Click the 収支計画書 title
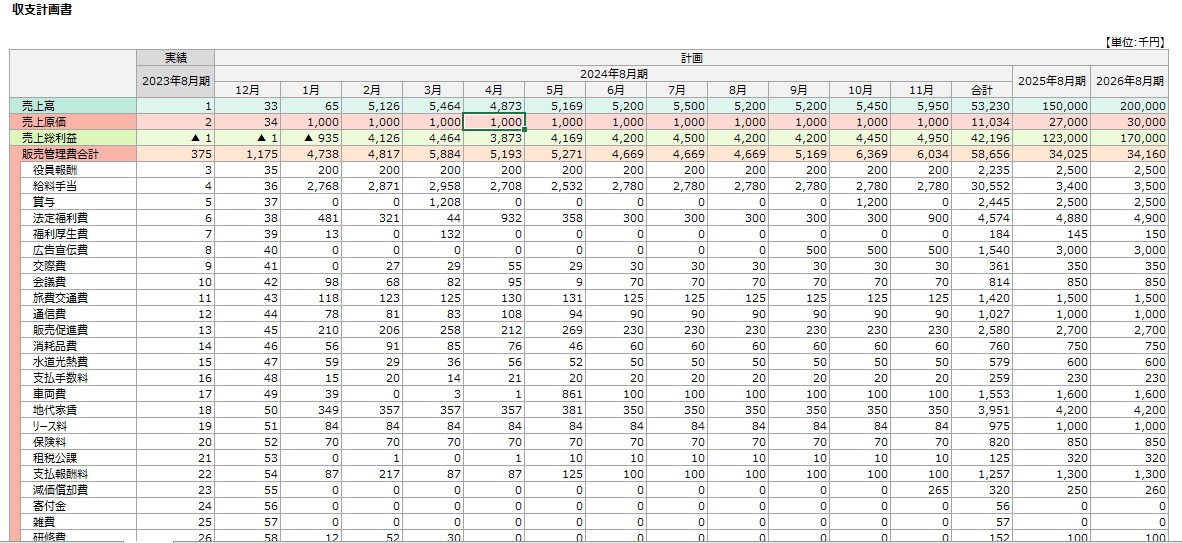Screen dimensions: 1182x543 coord(42,11)
